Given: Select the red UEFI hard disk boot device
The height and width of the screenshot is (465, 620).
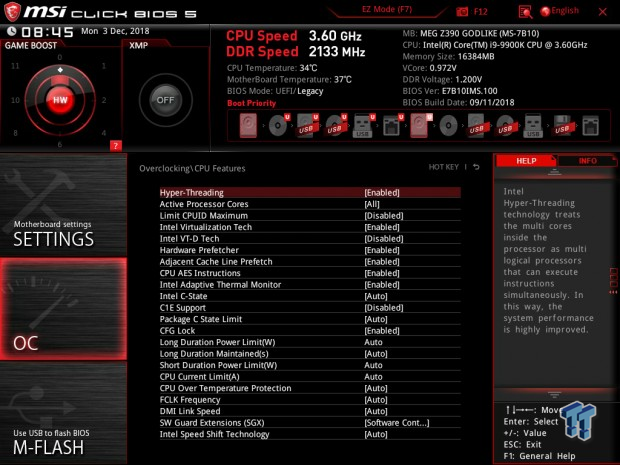Looking at the screenshot, I should click(420, 126).
